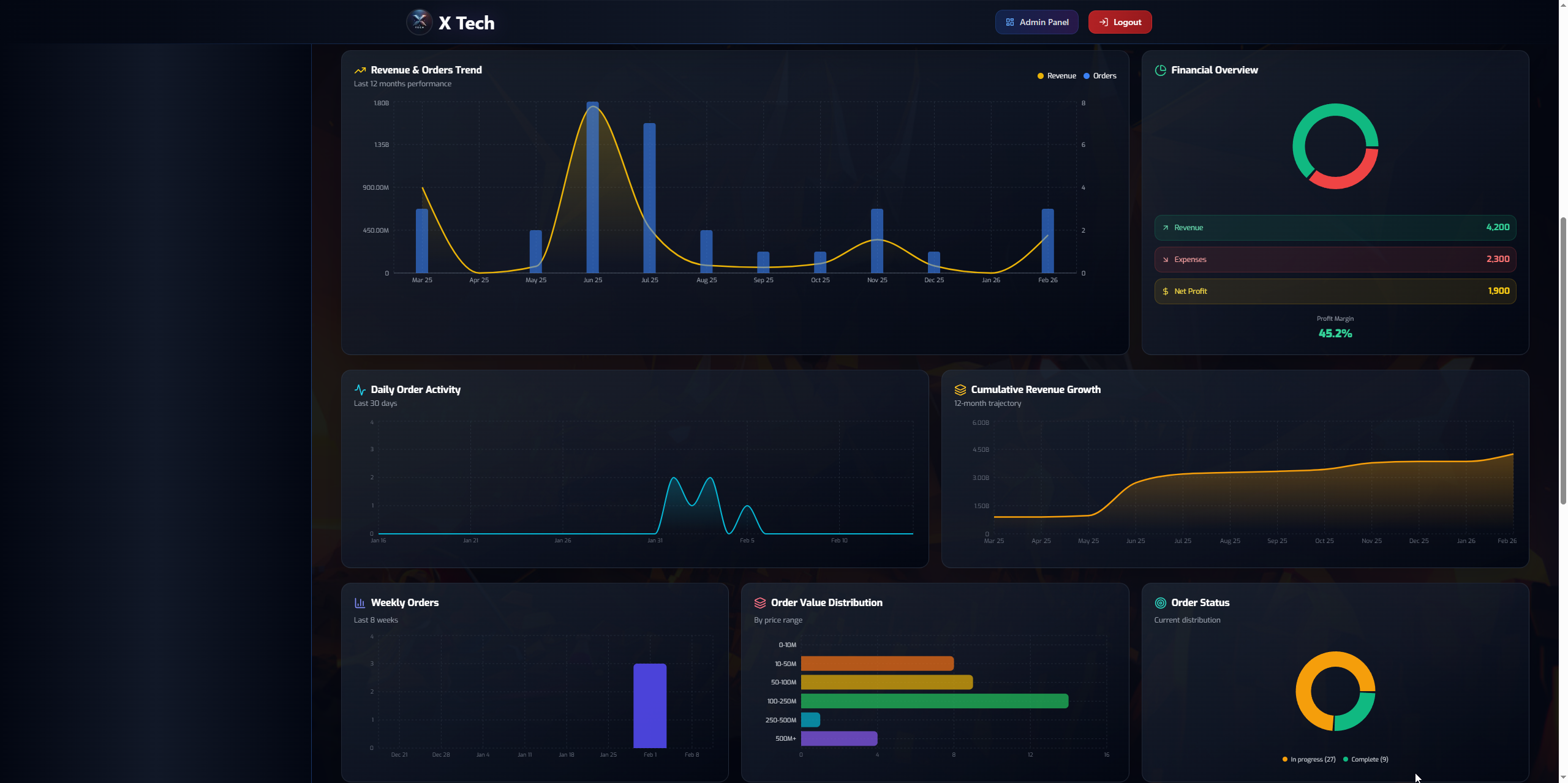
Task: Click the up-arrow icon in Revenue row
Action: [1166, 228]
